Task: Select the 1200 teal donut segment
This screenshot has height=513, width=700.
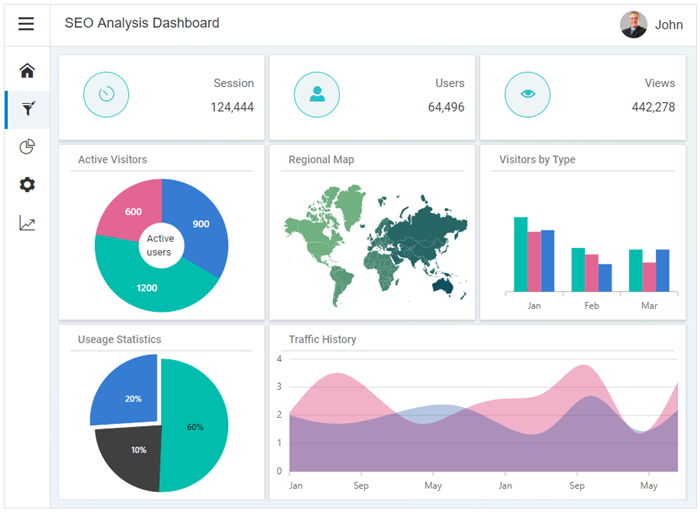Action: pos(148,287)
